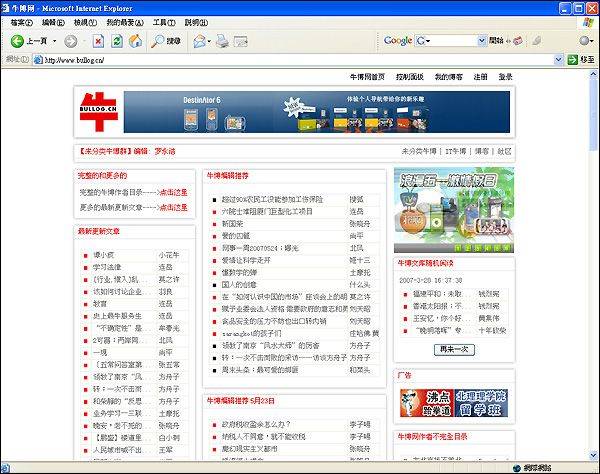600x474 pixels.
Task: Click the 北理理学院留学班 advertisement image
Action: coord(481,403)
